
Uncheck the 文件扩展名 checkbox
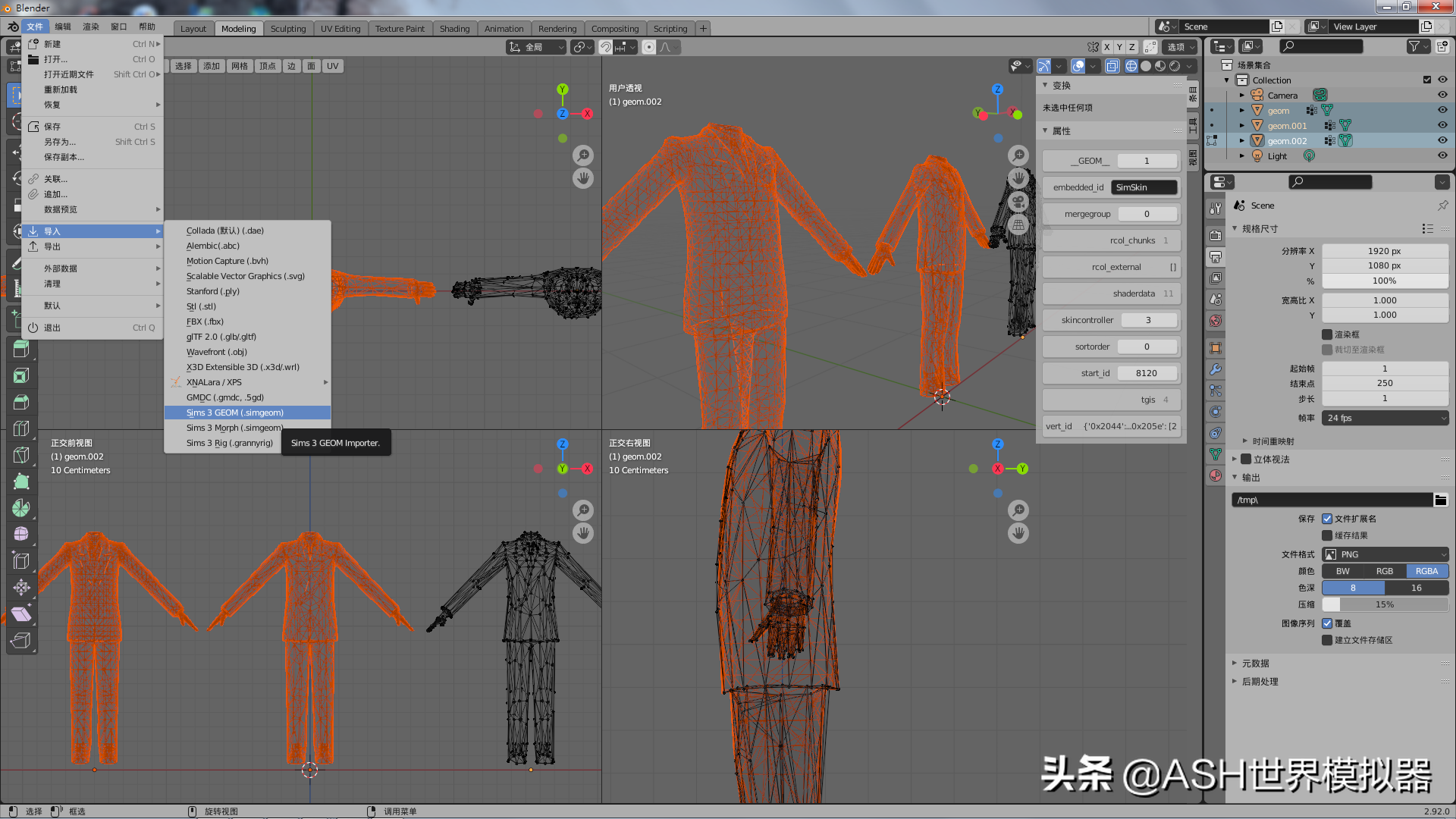tap(1327, 519)
